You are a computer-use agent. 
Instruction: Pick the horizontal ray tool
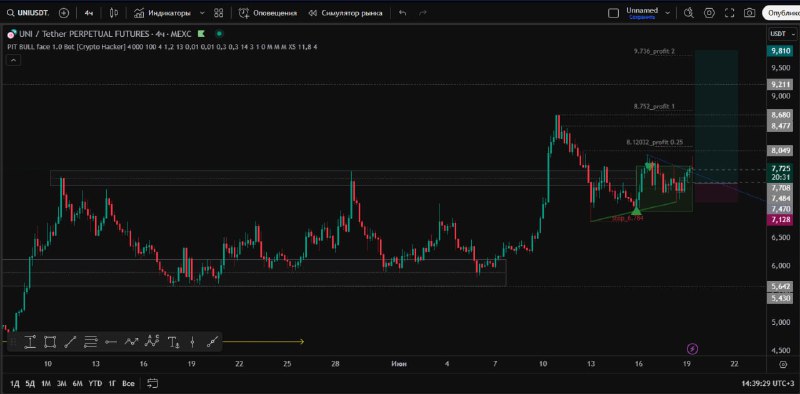111,342
